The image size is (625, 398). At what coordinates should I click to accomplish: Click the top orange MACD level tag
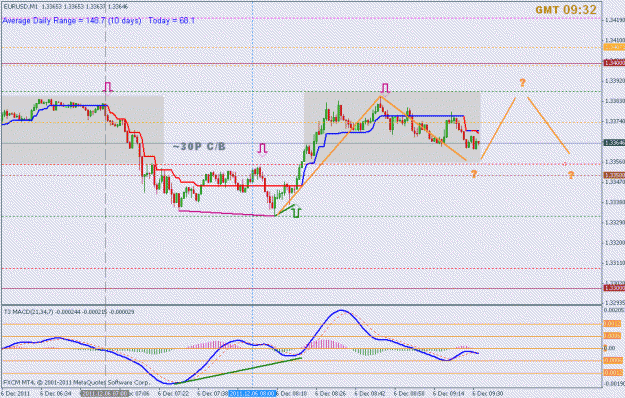[x=612, y=323]
